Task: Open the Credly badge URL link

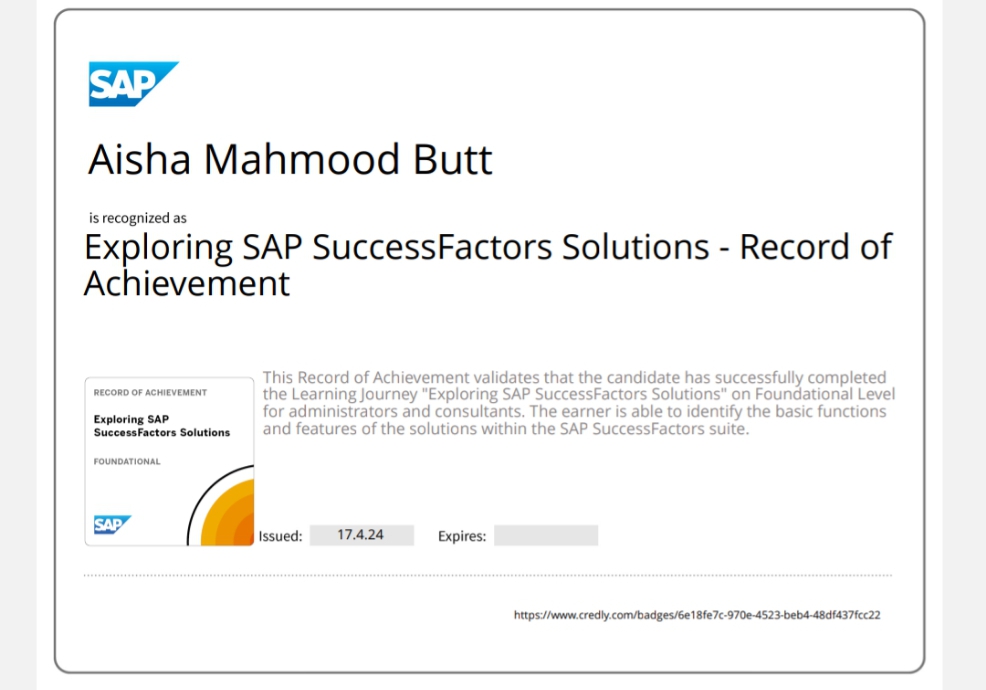Action: coord(696,615)
